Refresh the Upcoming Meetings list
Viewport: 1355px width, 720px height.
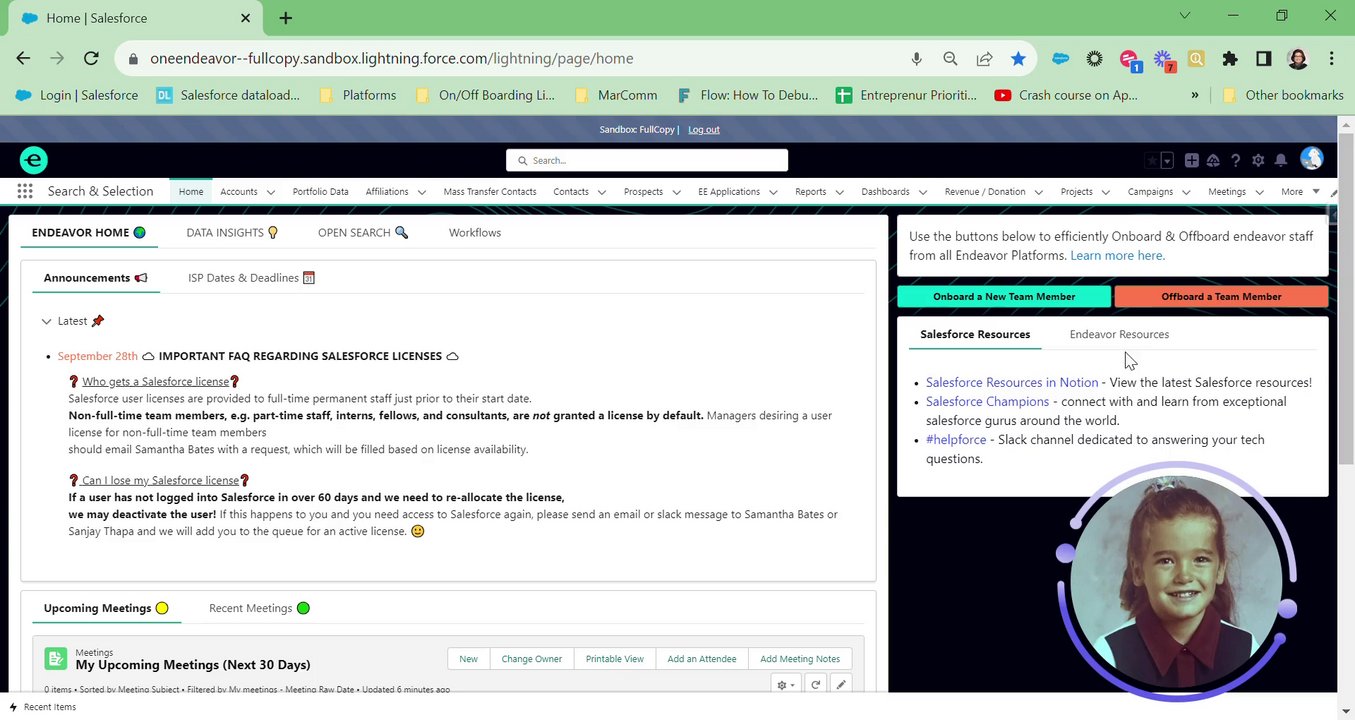(x=816, y=685)
